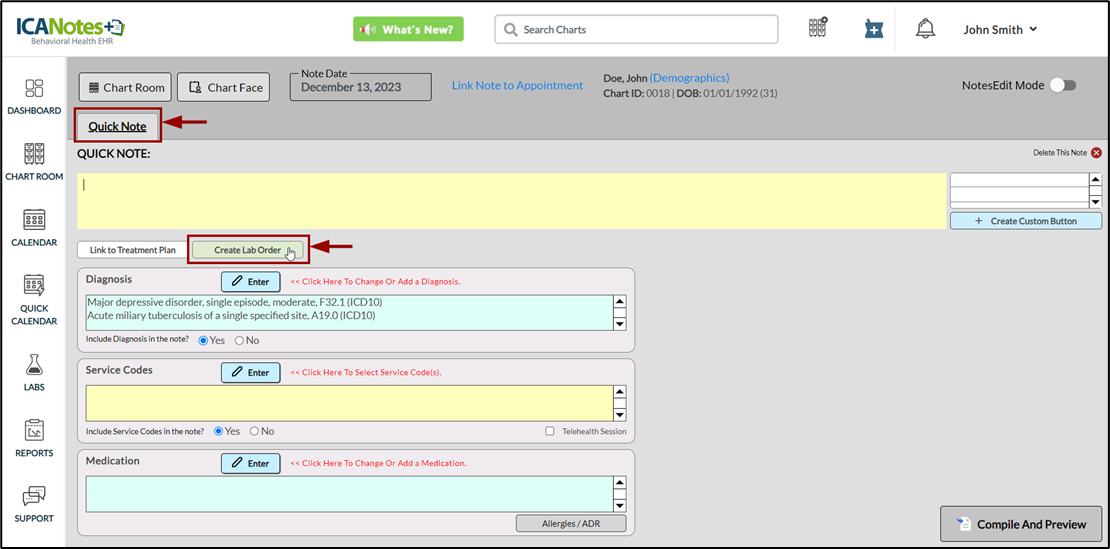Click Enter button for Medication
1110x549 pixels.
tap(251, 463)
